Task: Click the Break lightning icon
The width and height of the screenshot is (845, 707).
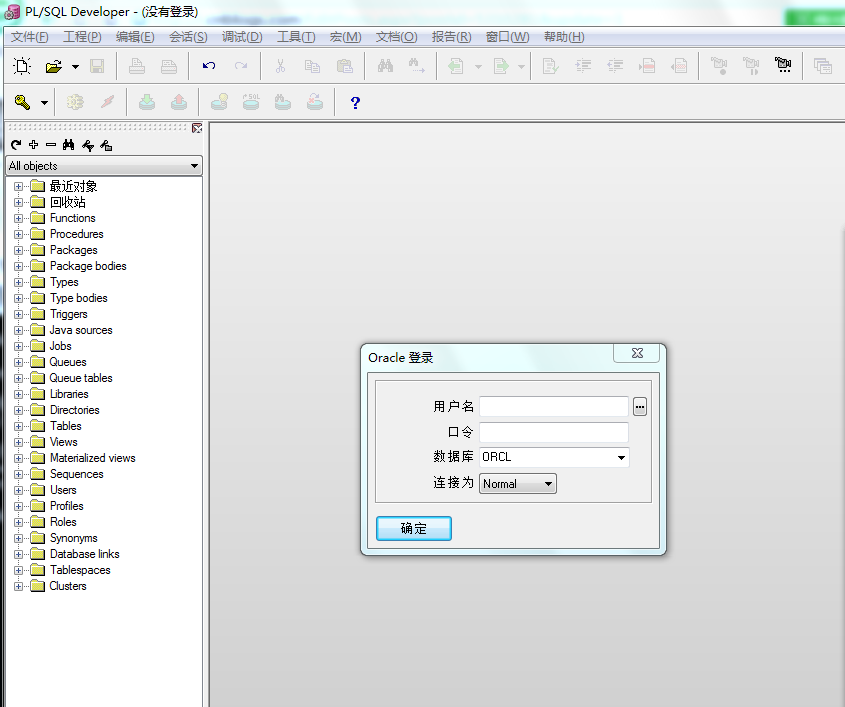Action: [x=108, y=101]
